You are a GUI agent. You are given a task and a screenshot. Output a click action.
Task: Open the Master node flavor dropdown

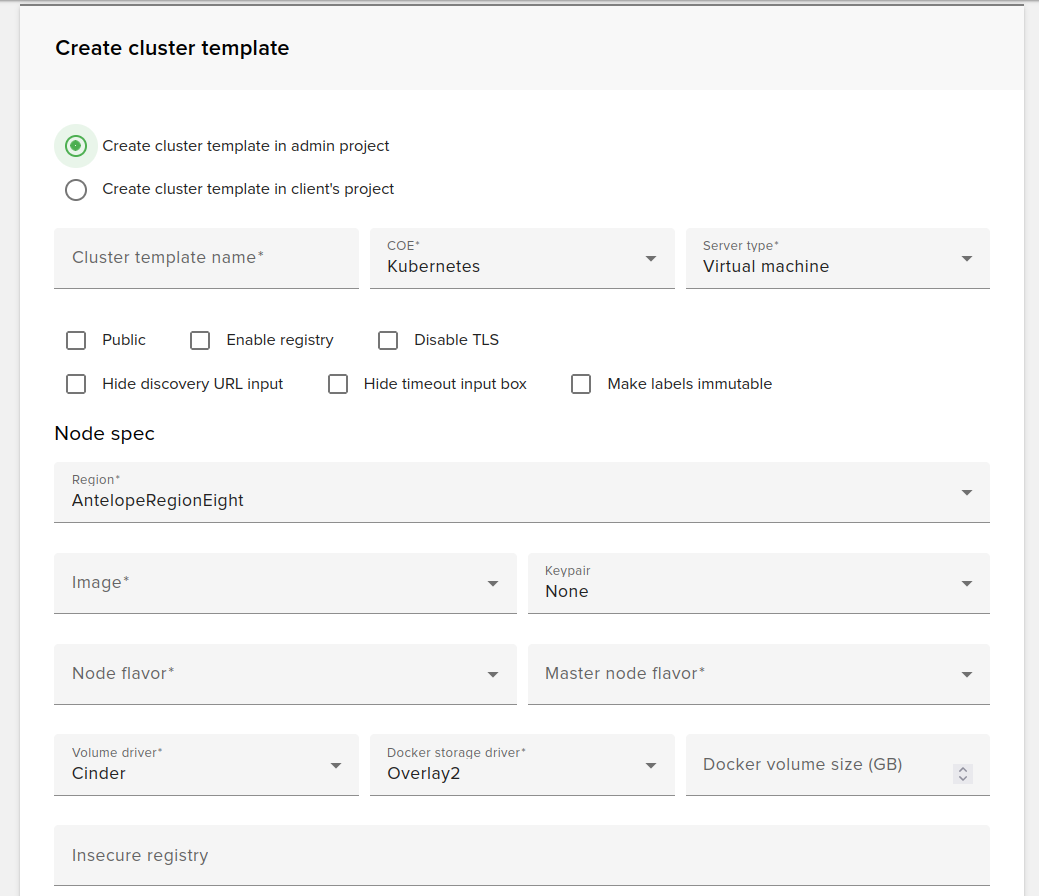pos(966,674)
